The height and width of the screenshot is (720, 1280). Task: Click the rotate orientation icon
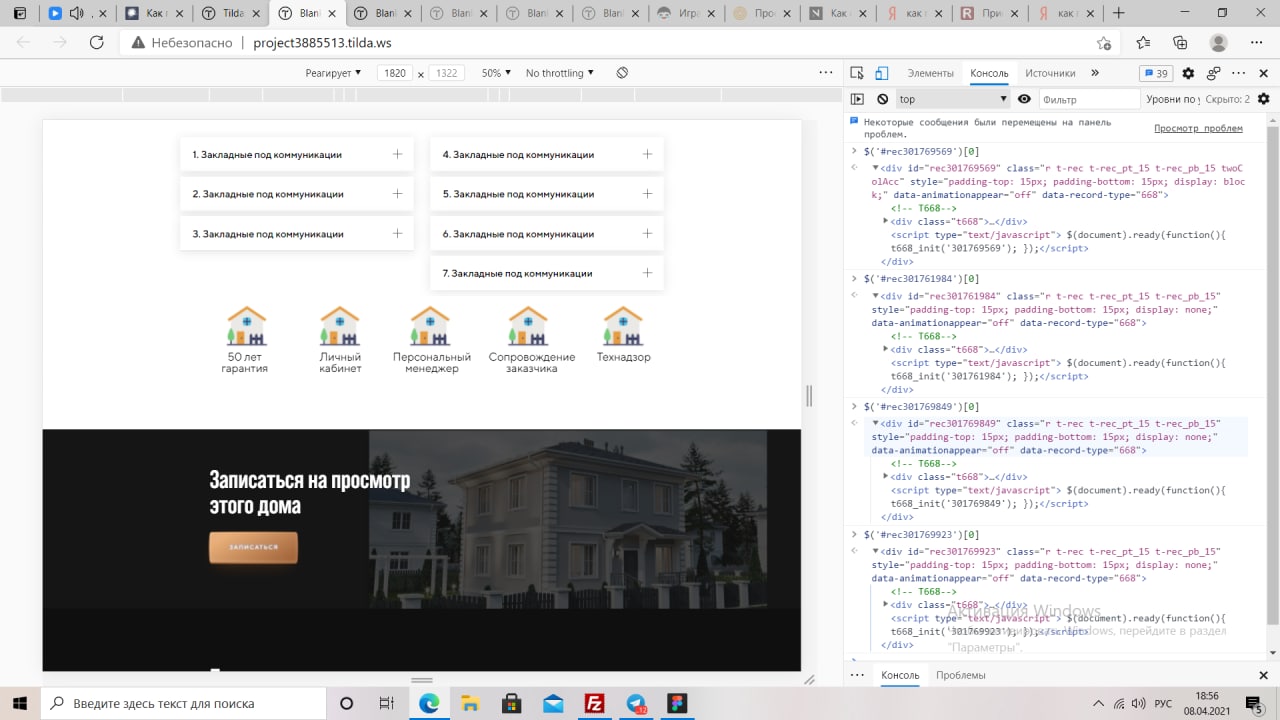pos(622,73)
